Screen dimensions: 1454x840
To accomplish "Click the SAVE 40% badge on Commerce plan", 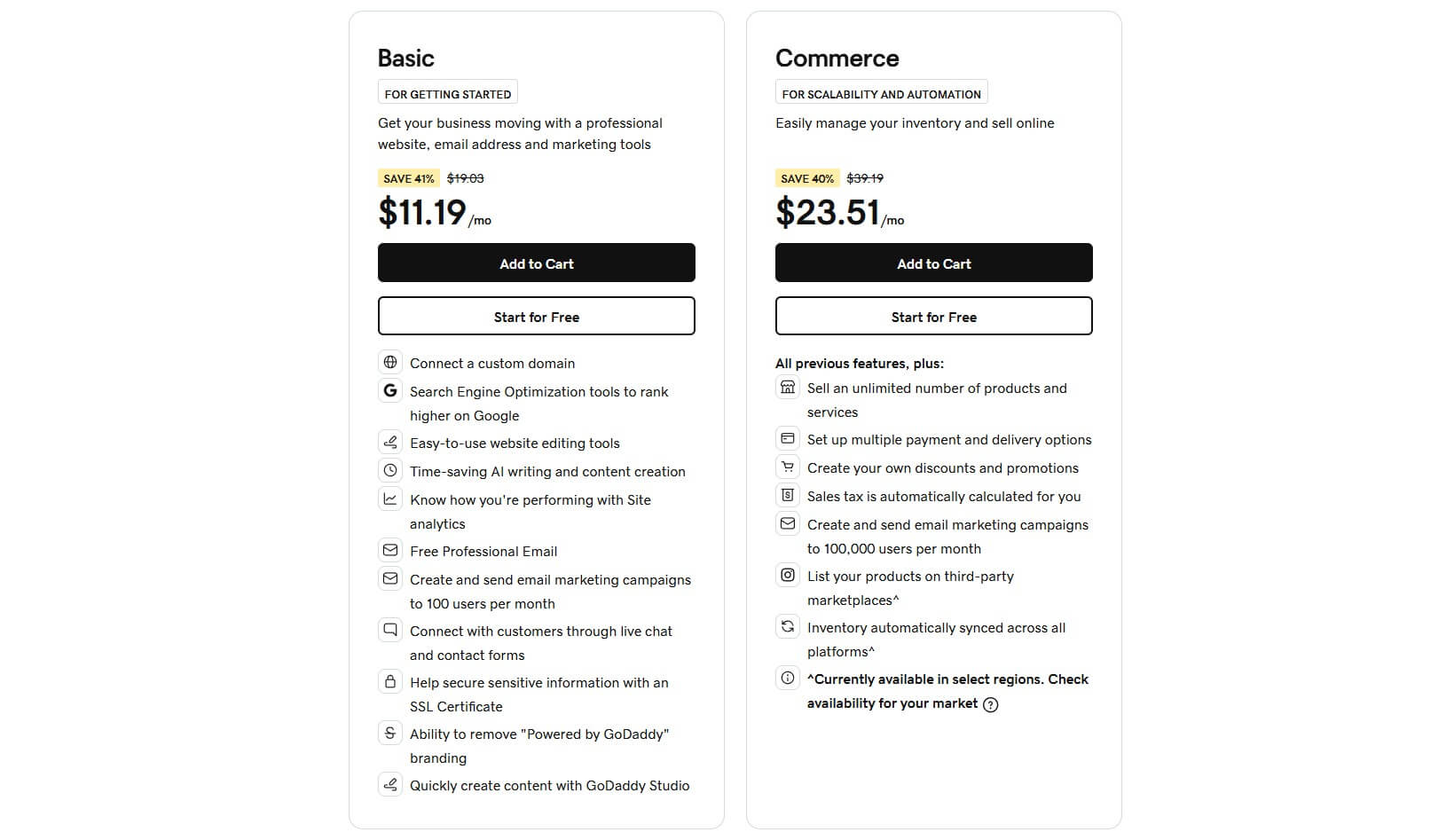I will point(806,178).
